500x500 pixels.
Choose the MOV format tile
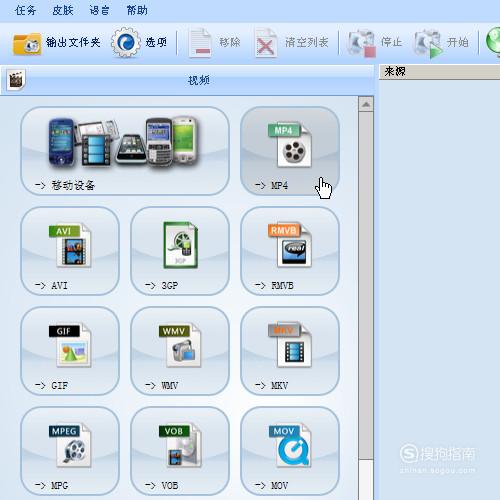tap(290, 451)
